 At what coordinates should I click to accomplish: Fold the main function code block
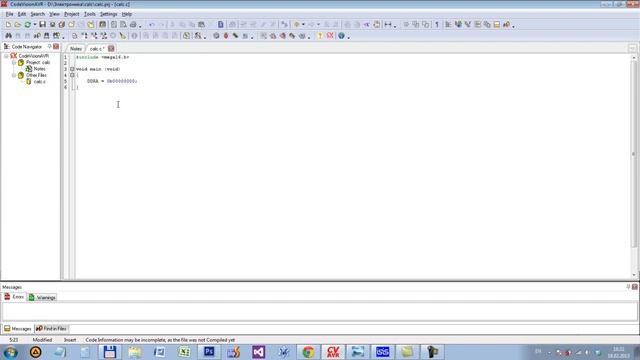(x=72, y=69)
